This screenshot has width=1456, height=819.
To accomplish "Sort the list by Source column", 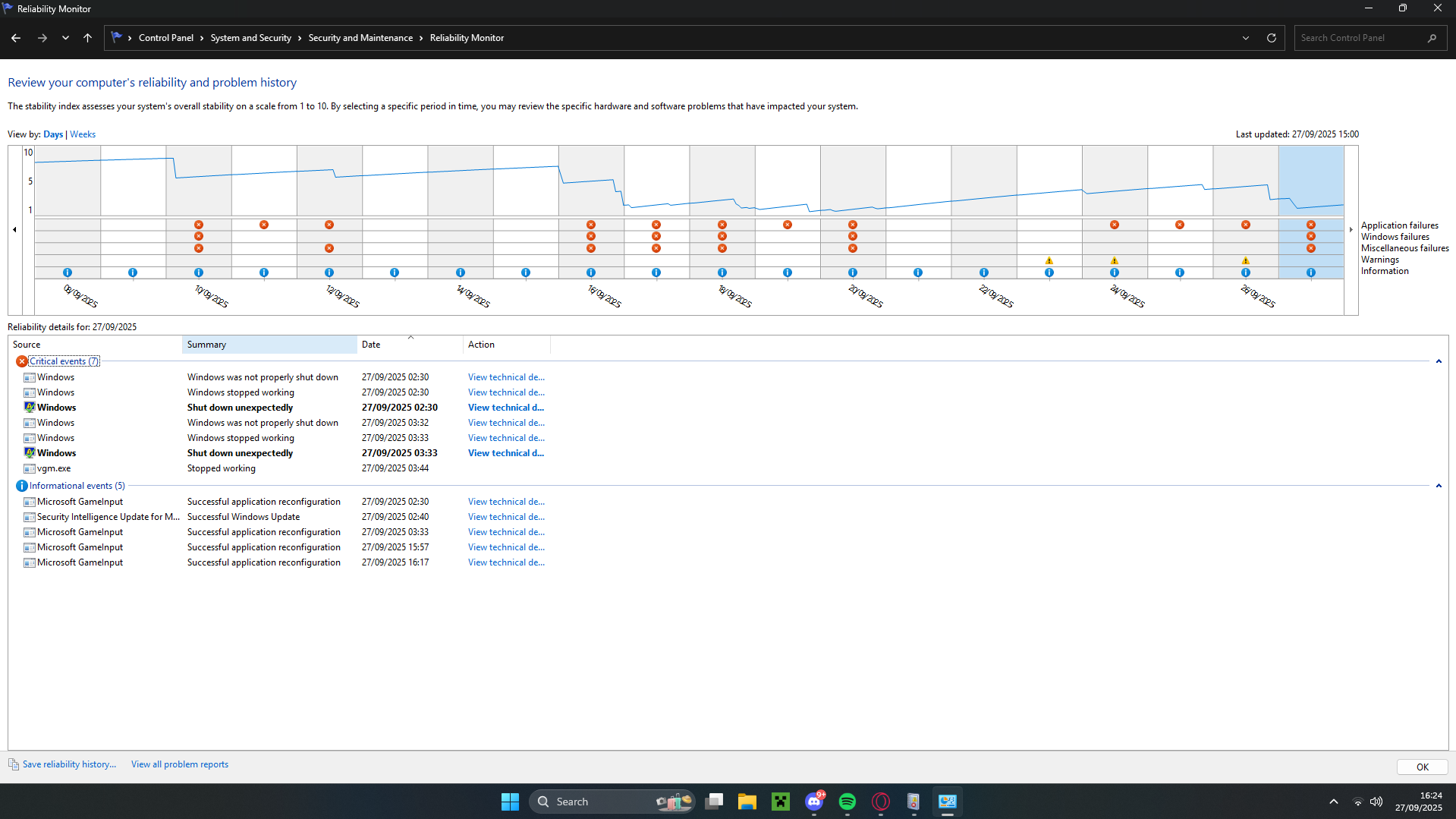I will [x=95, y=345].
